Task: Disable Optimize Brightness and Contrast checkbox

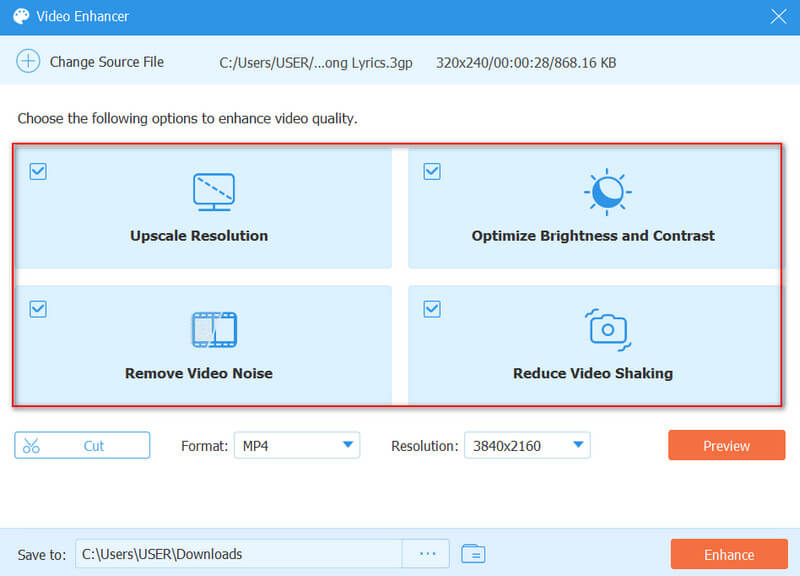Action: pyautogui.click(x=432, y=172)
